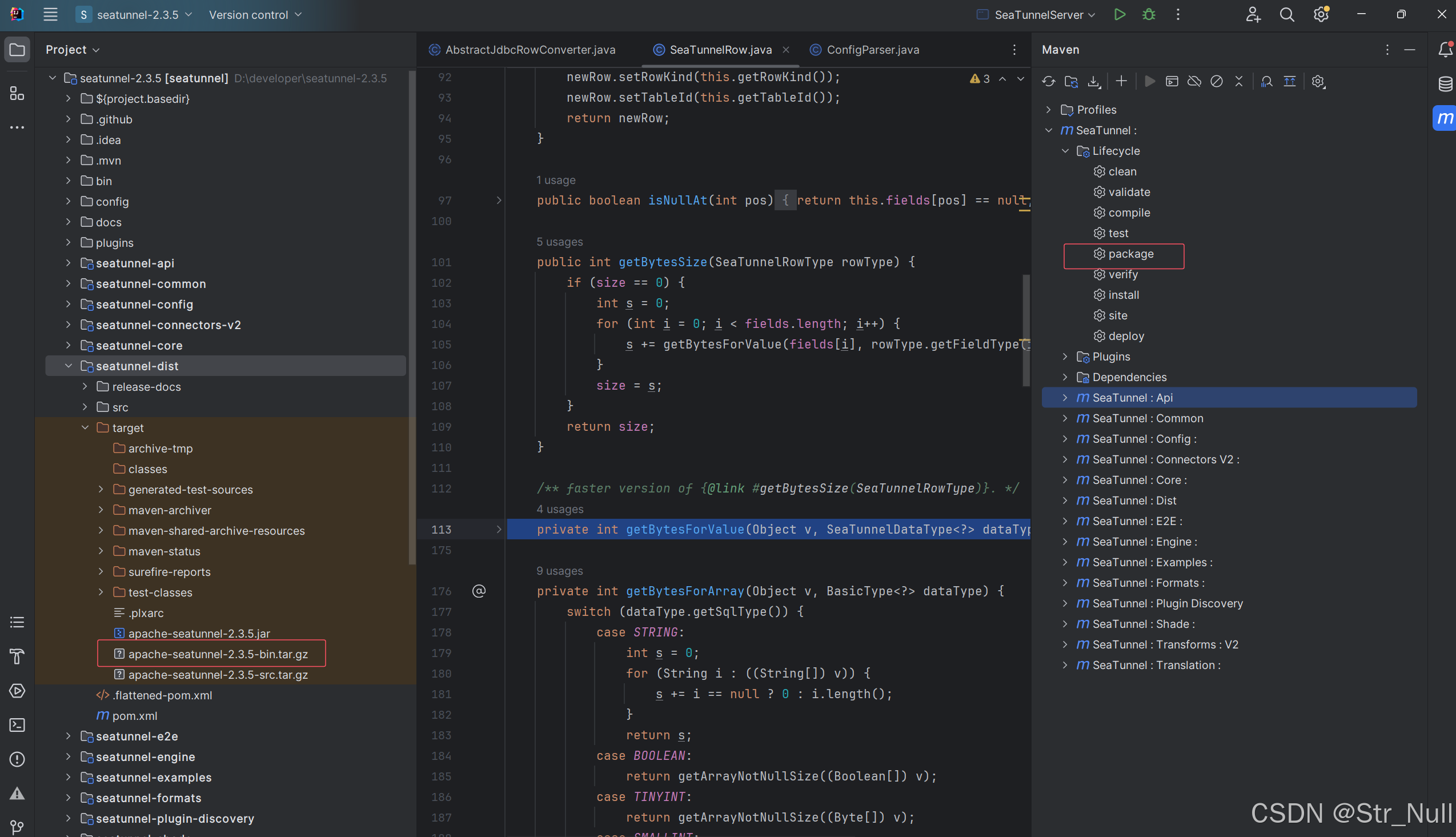Debug SeaTunnelServer with the bug icon
This screenshot has width=1456, height=837.
[x=1149, y=14]
